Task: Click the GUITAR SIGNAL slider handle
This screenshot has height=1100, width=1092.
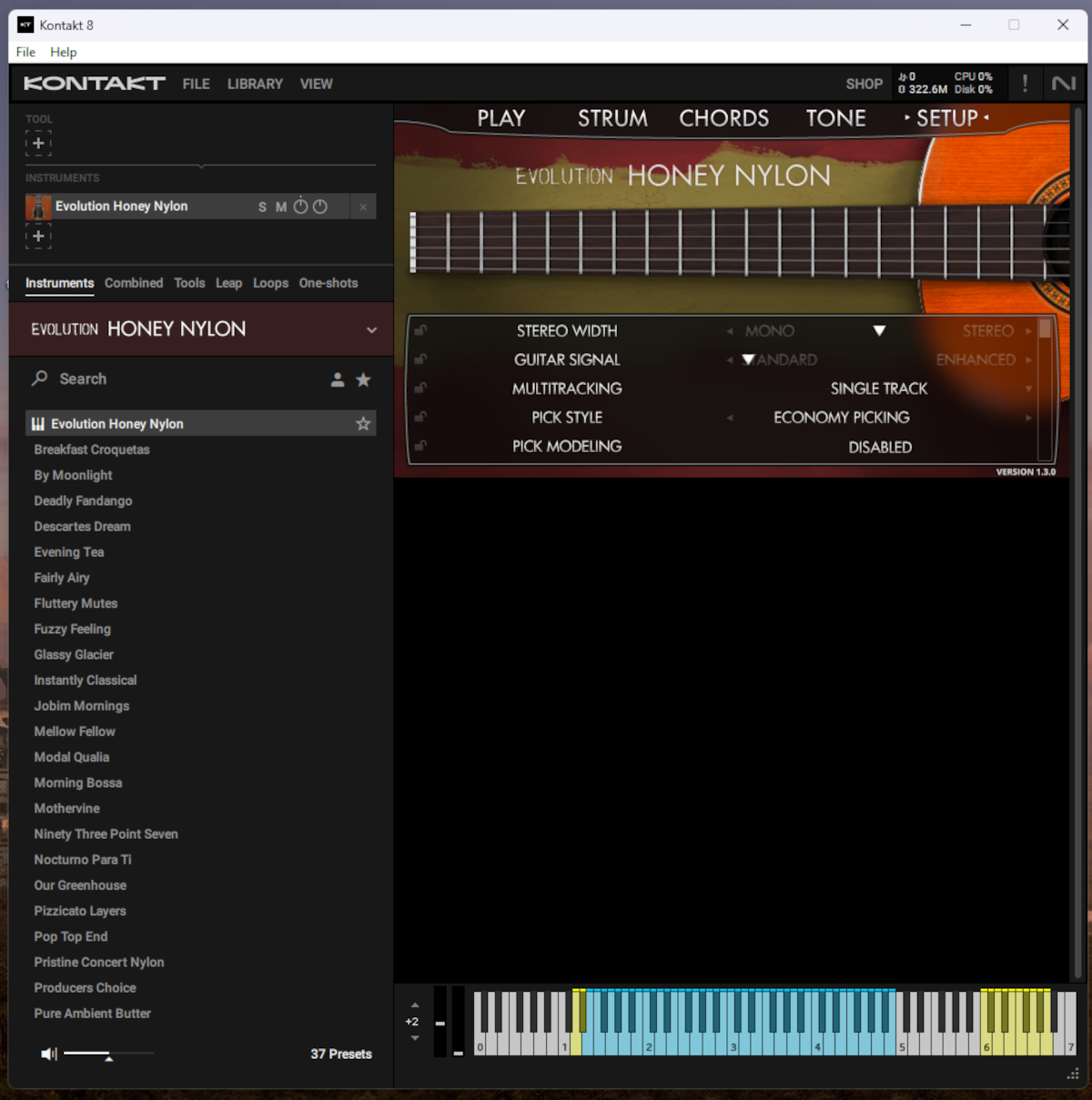Action: (748, 359)
